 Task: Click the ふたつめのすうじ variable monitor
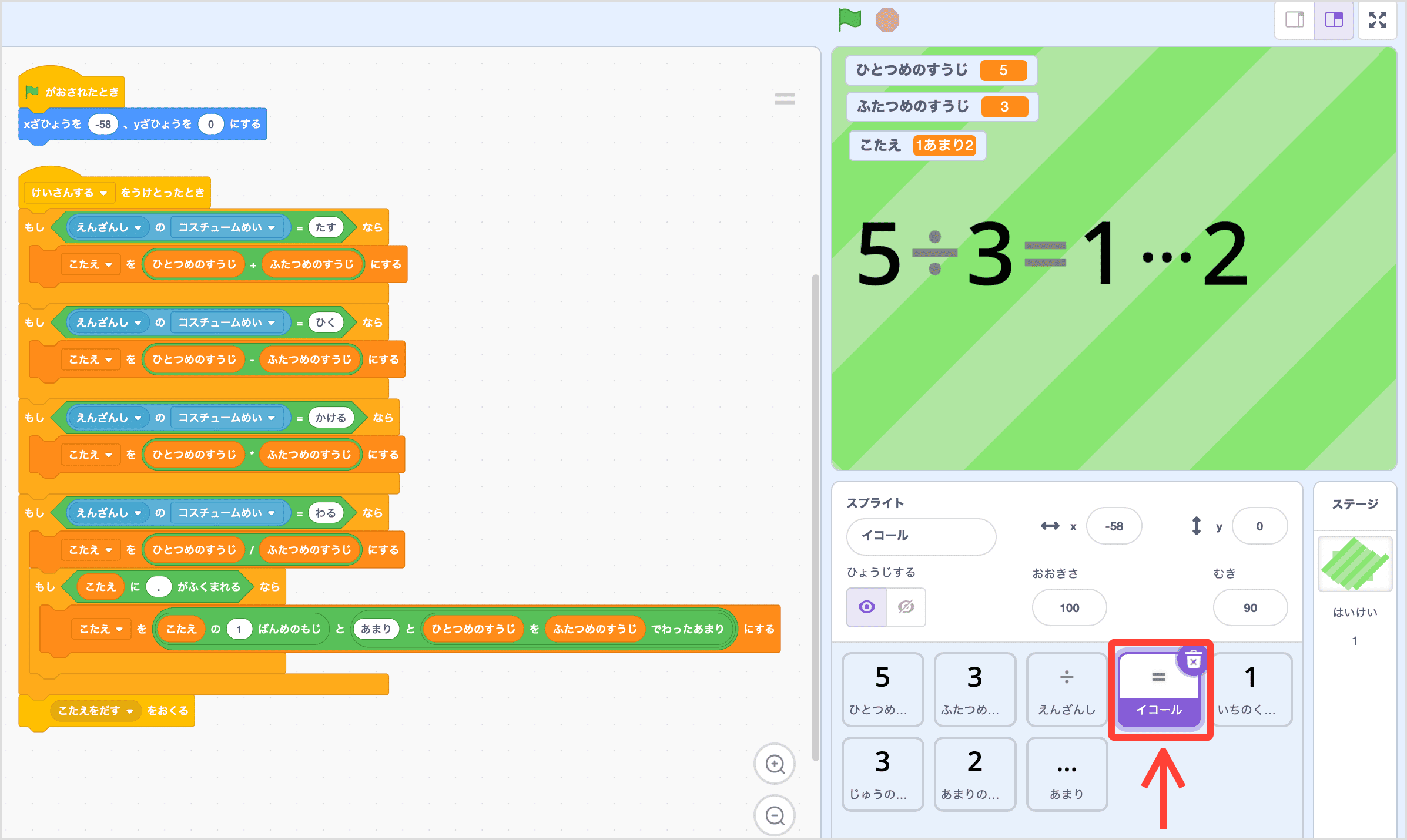(942, 107)
